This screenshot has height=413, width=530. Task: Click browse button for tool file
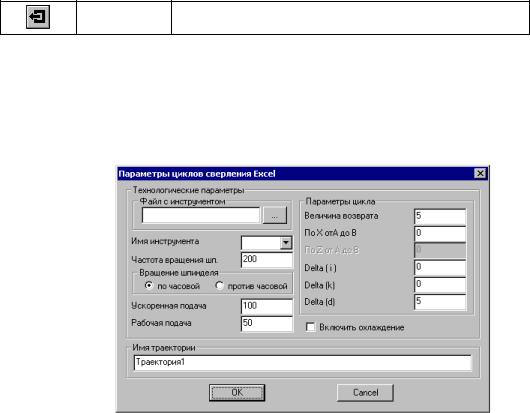[275, 215]
